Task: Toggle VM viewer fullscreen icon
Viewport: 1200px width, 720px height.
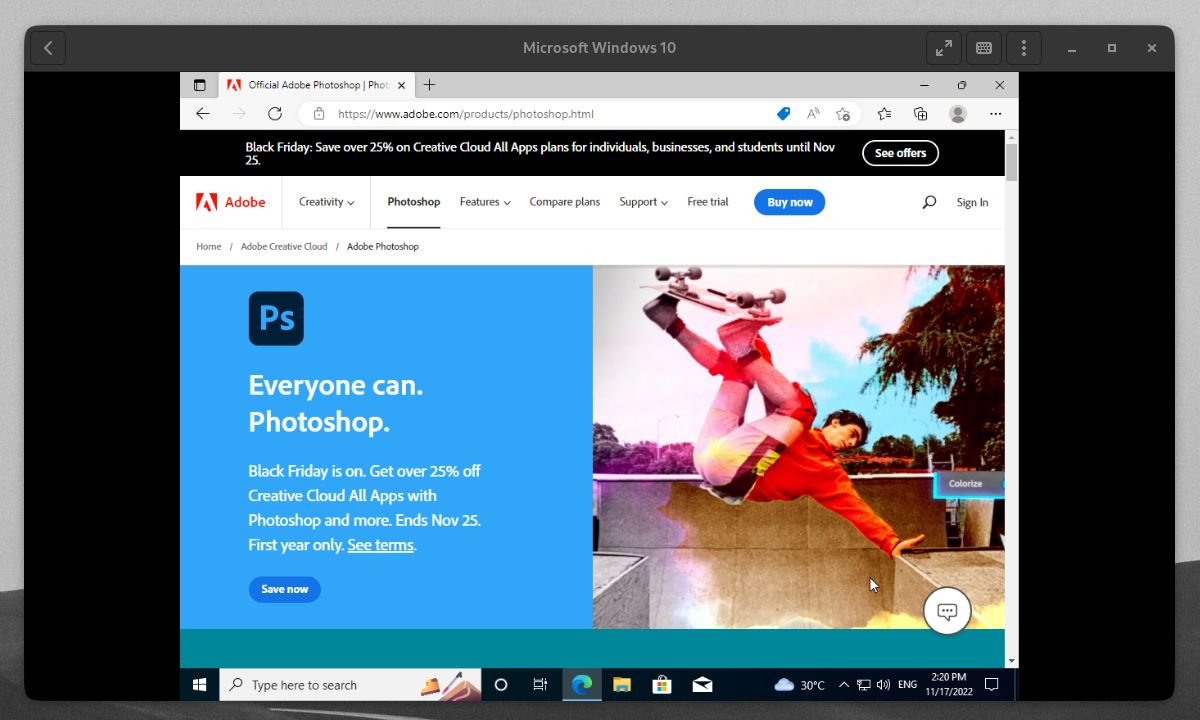Action: click(944, 48)
